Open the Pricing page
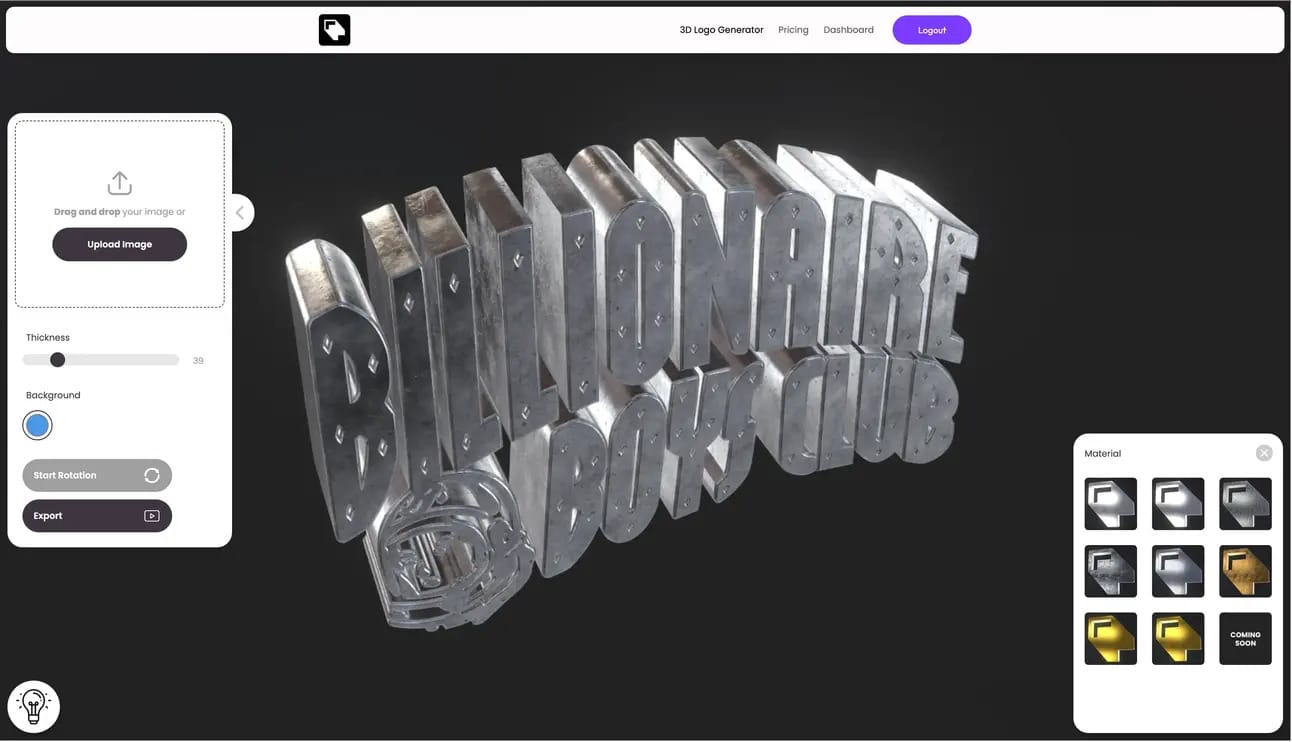This screenshot has width=1292, height=742. [793, 30]
